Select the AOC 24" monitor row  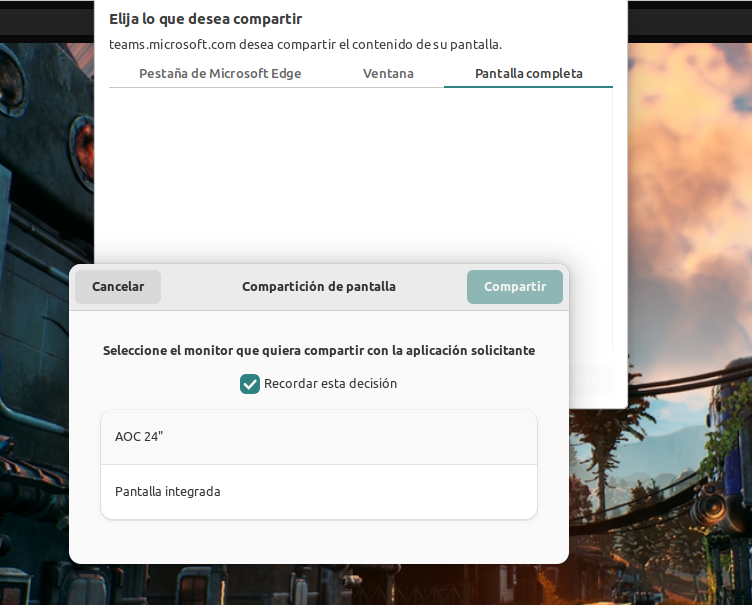pos(319,437)
